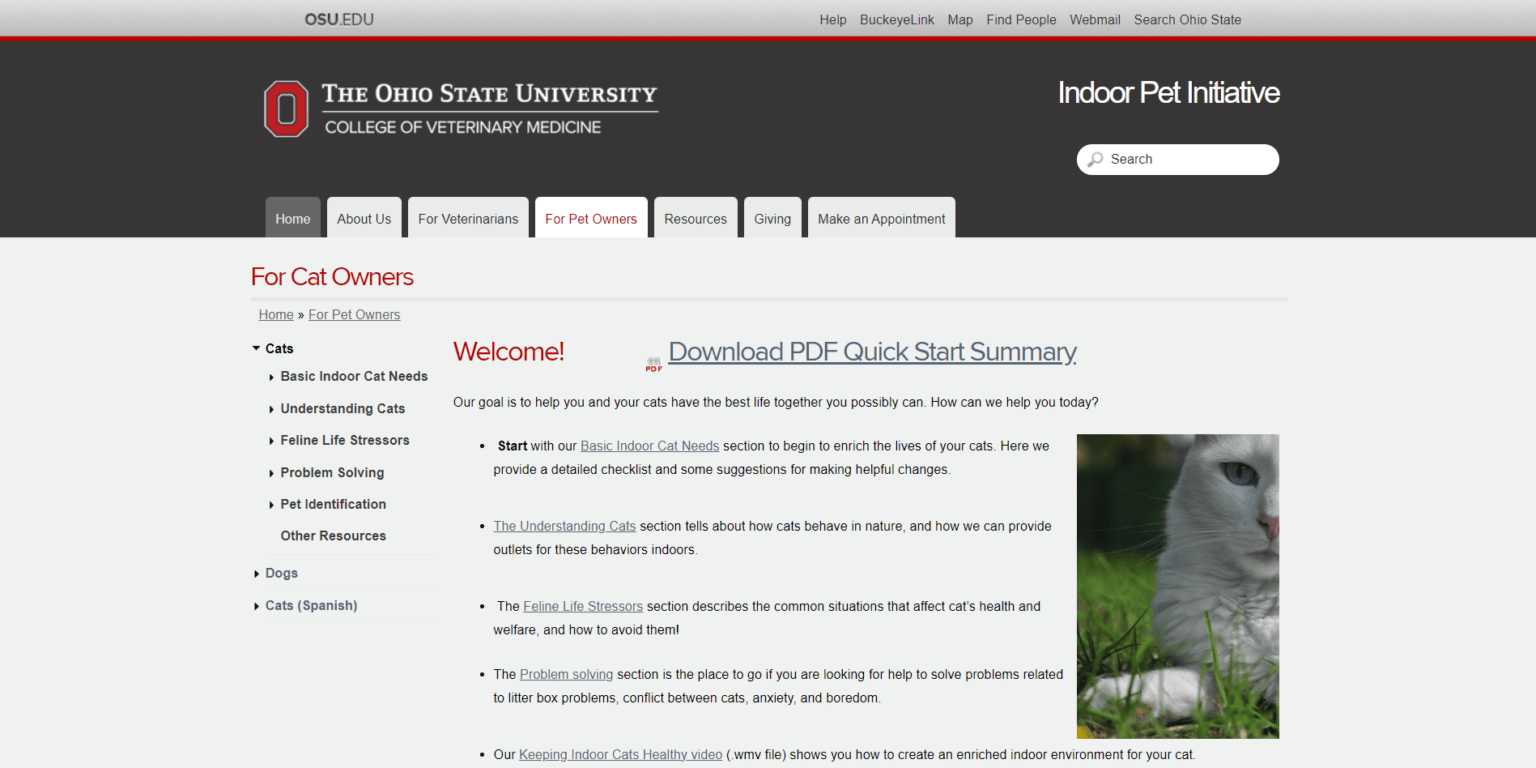Image resolution: width=1536 pixels, height=768 pixels.
Task: Click the PDF icon beside the download link
Action: [x=653, y=361]
